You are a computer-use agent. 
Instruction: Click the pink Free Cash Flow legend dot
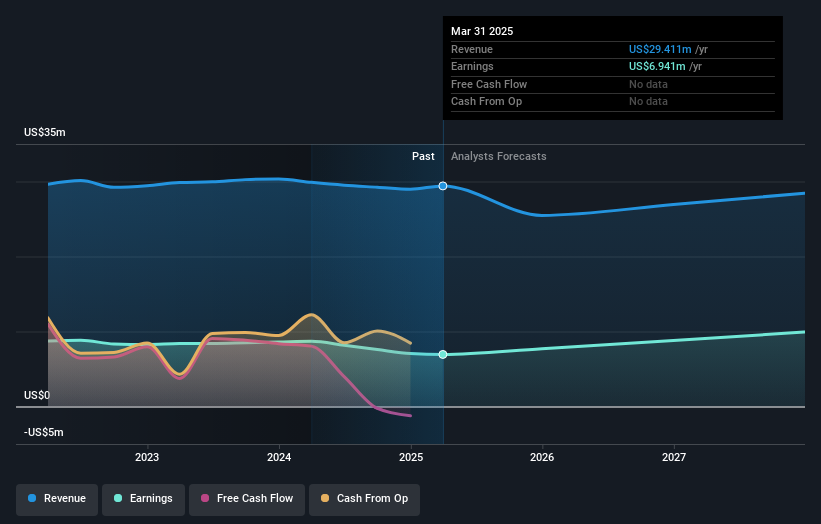click(x=205, y=498)
